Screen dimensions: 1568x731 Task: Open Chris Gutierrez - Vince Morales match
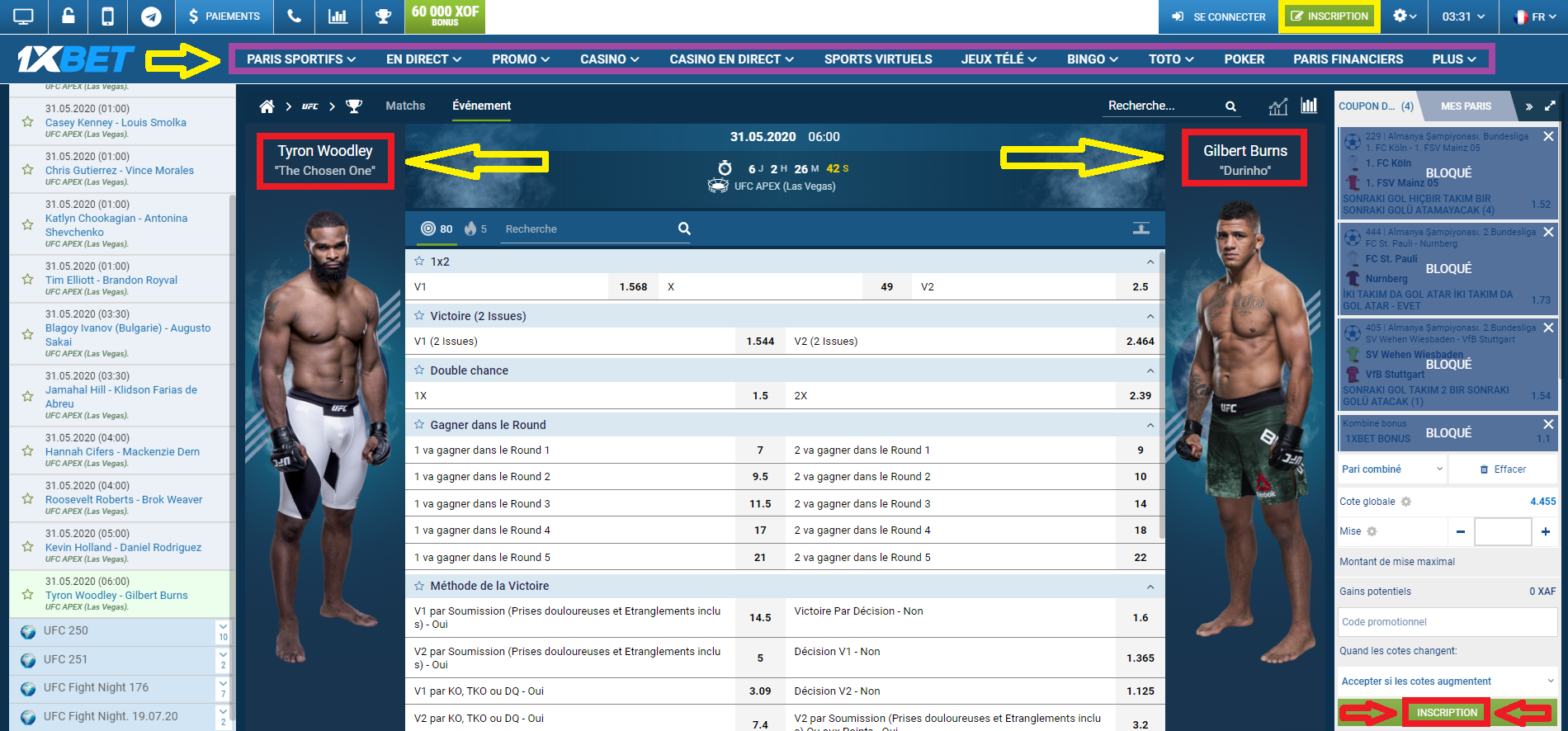[x=120, y=170]
